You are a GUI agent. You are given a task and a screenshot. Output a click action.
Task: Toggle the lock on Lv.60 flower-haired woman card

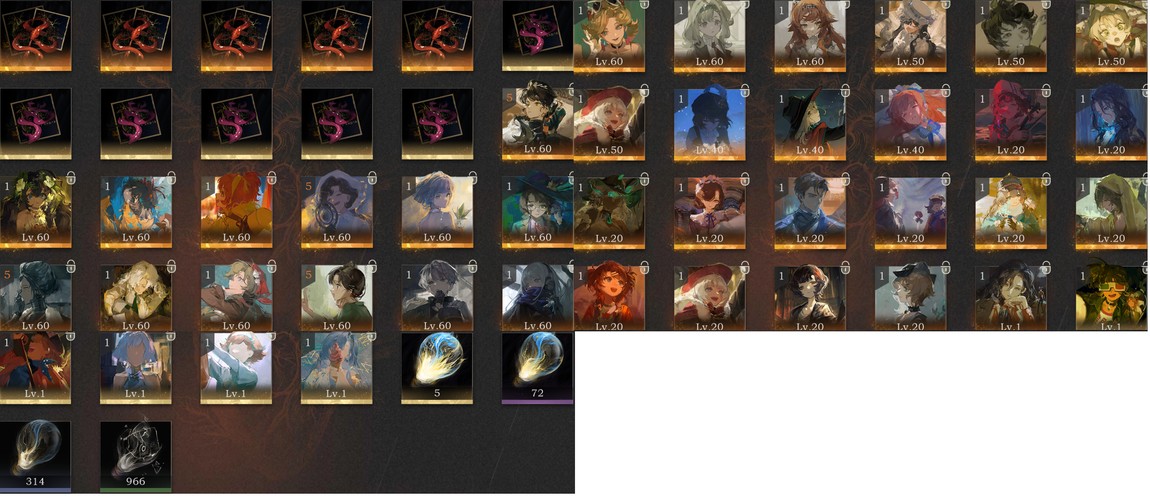tap(70, 177)
